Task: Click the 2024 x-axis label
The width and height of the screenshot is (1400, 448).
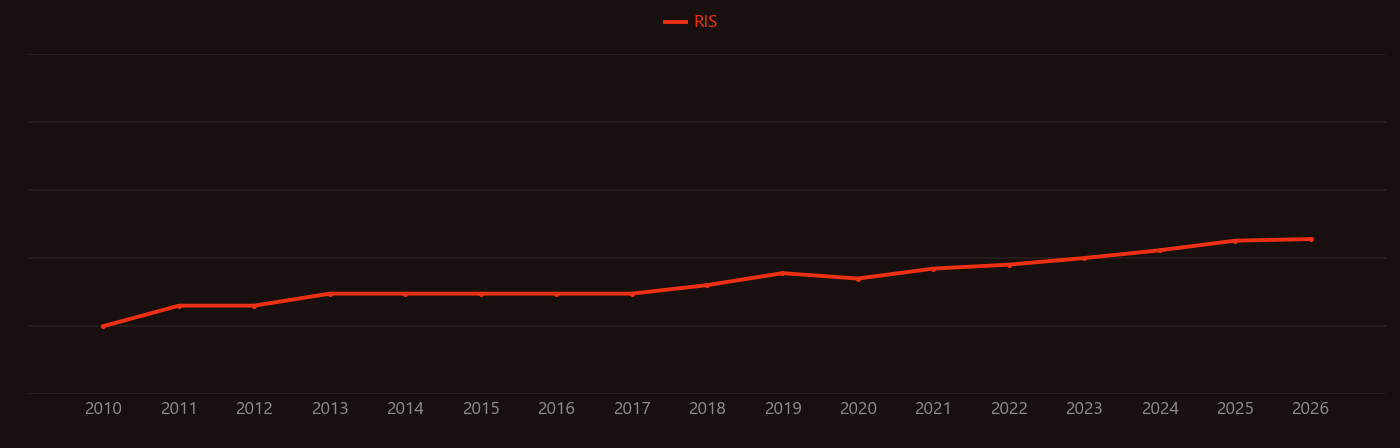Action: [1160, 409]
